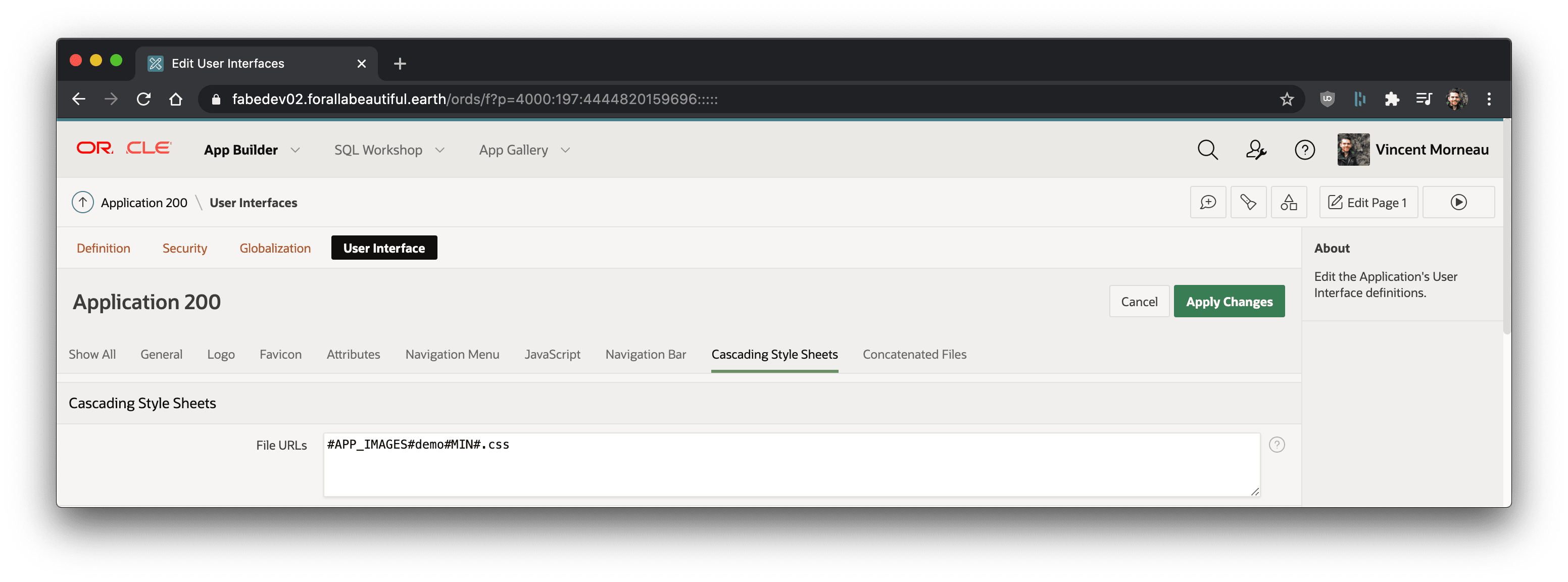The image size is (1568, 582).
Task: Switch to the Definition tab
Action: [104, 247]
